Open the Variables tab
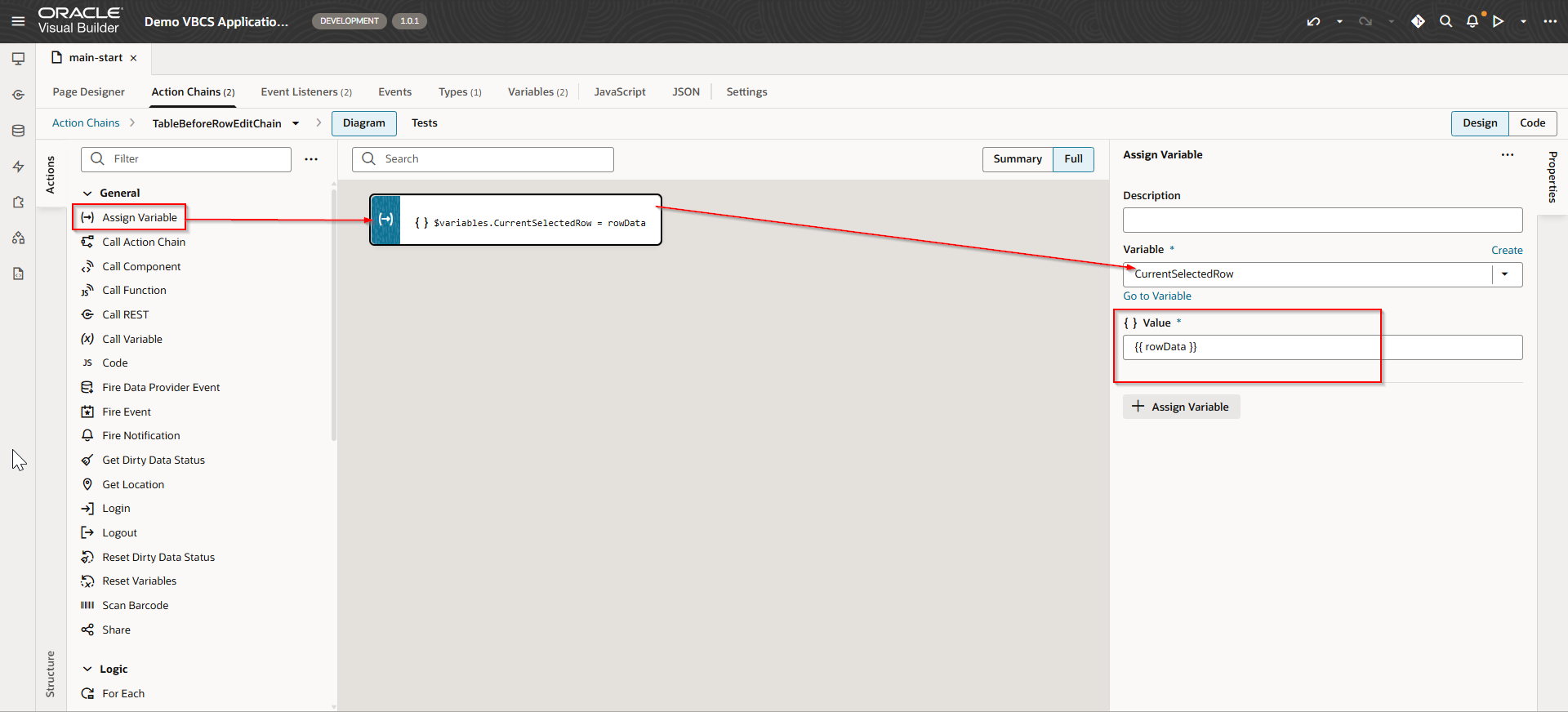 click(537, 92)
